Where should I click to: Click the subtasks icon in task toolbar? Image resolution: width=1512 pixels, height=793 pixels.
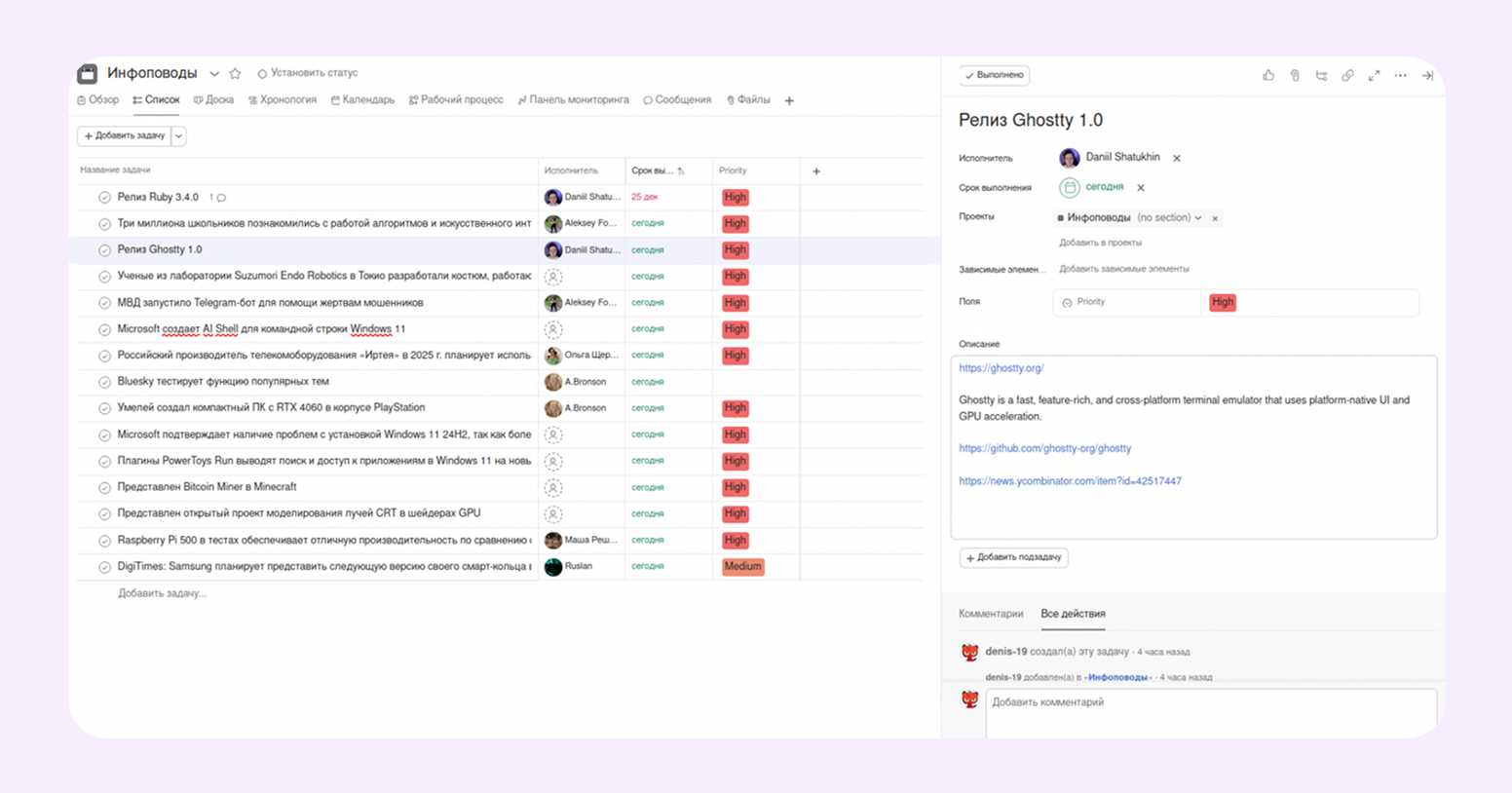tap(1321, 75)
